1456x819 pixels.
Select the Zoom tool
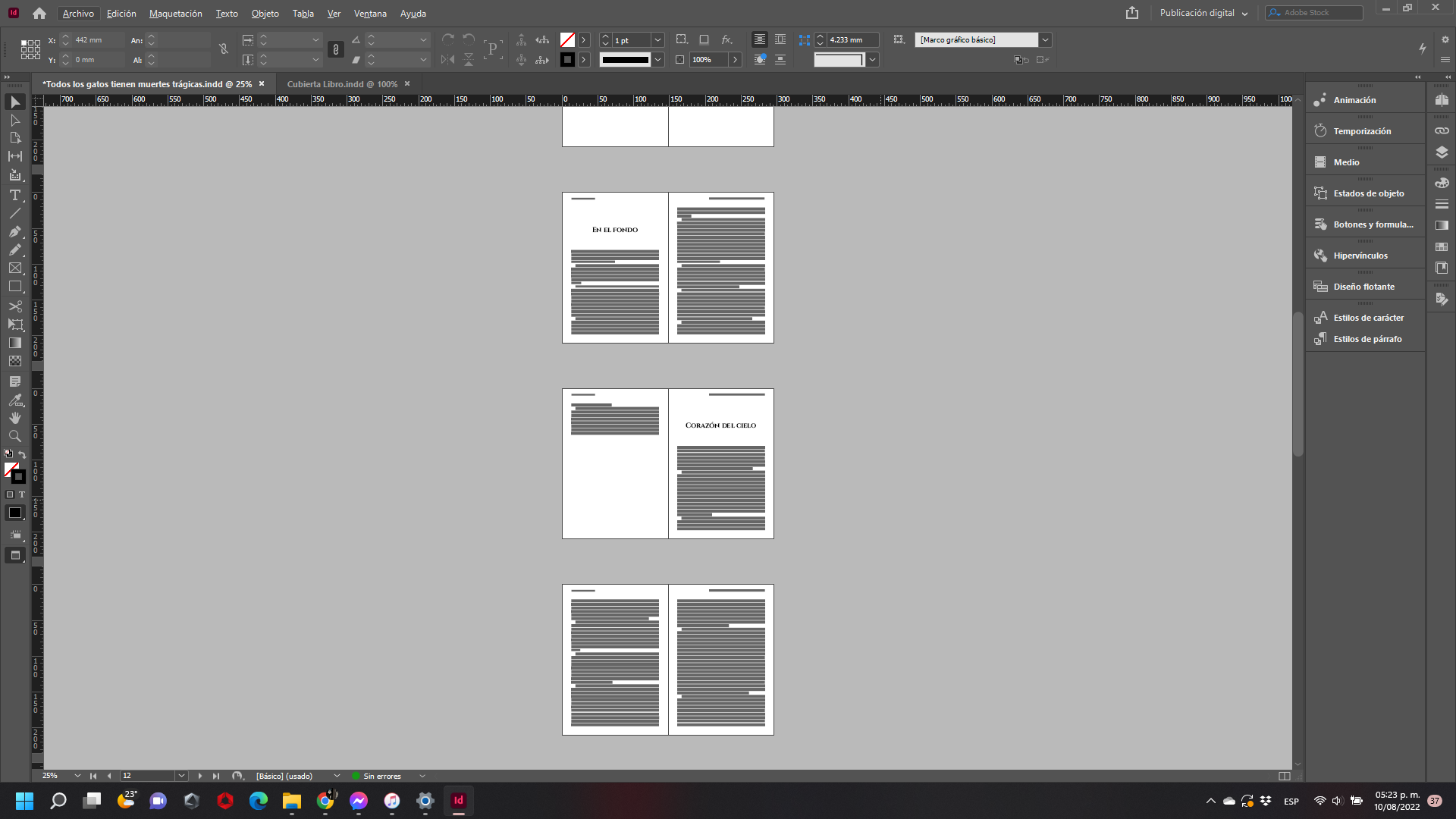click(15, 436)
